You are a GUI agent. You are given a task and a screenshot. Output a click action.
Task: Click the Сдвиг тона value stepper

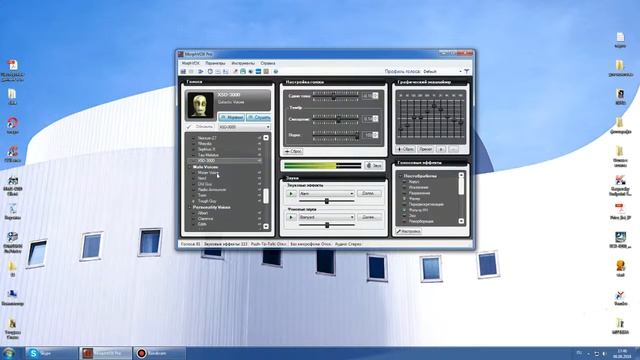point(376,96)
